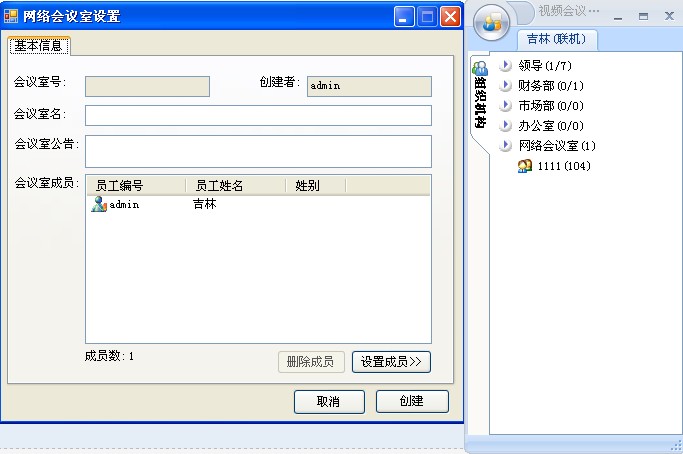The width and height of the screenshot is (683, 454).
Task: Minimize the 网络会议室设置 dialog
Action: coord(404,17)
